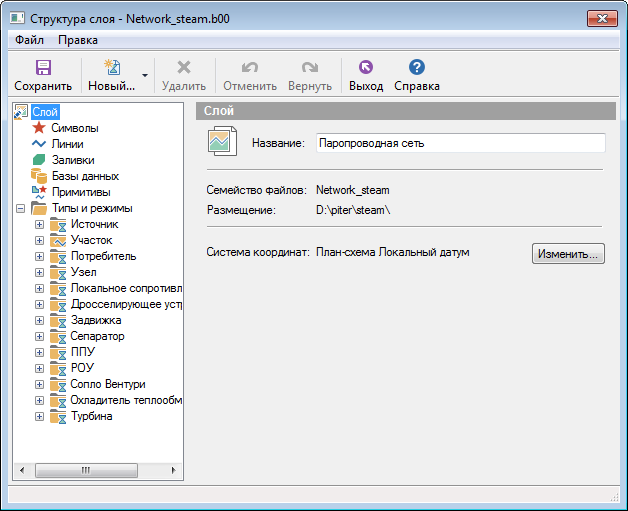Expand the Потребитель tree node
The width and height of the screenshot is (628, 511).
tap(40, 256)
